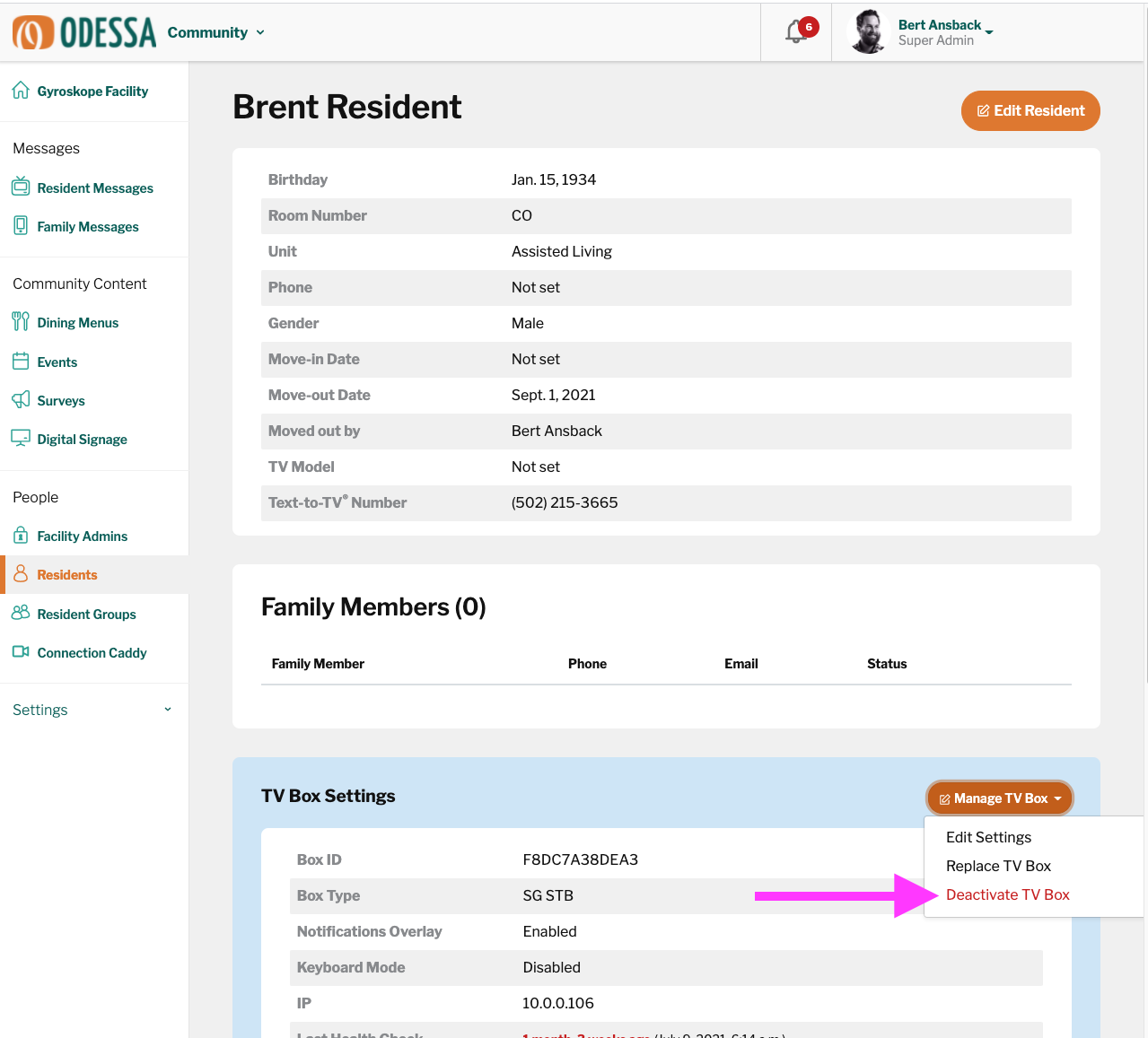
Task: Click the Residents person icon
Action: pos(21,573)
